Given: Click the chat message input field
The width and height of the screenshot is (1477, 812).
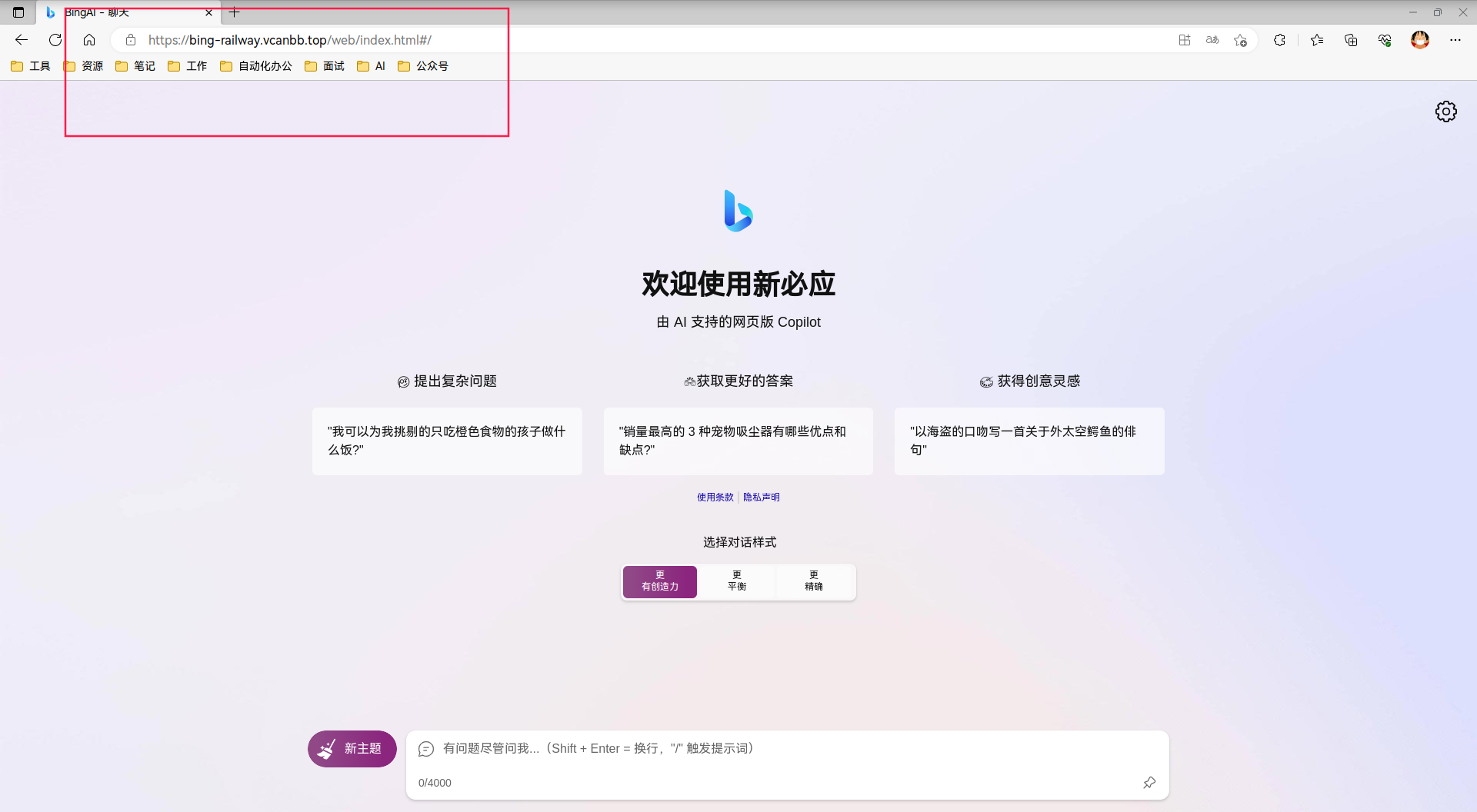Looking at the screenshot, I should point(769,748).
